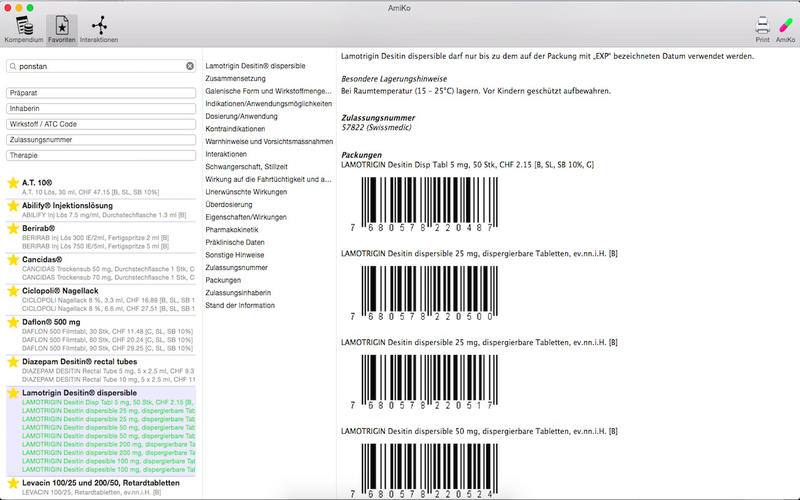This screenshot has width=800, height=500.
Task: Click CANCIDAS Trockensub 70 mg line
Action: 108,278
